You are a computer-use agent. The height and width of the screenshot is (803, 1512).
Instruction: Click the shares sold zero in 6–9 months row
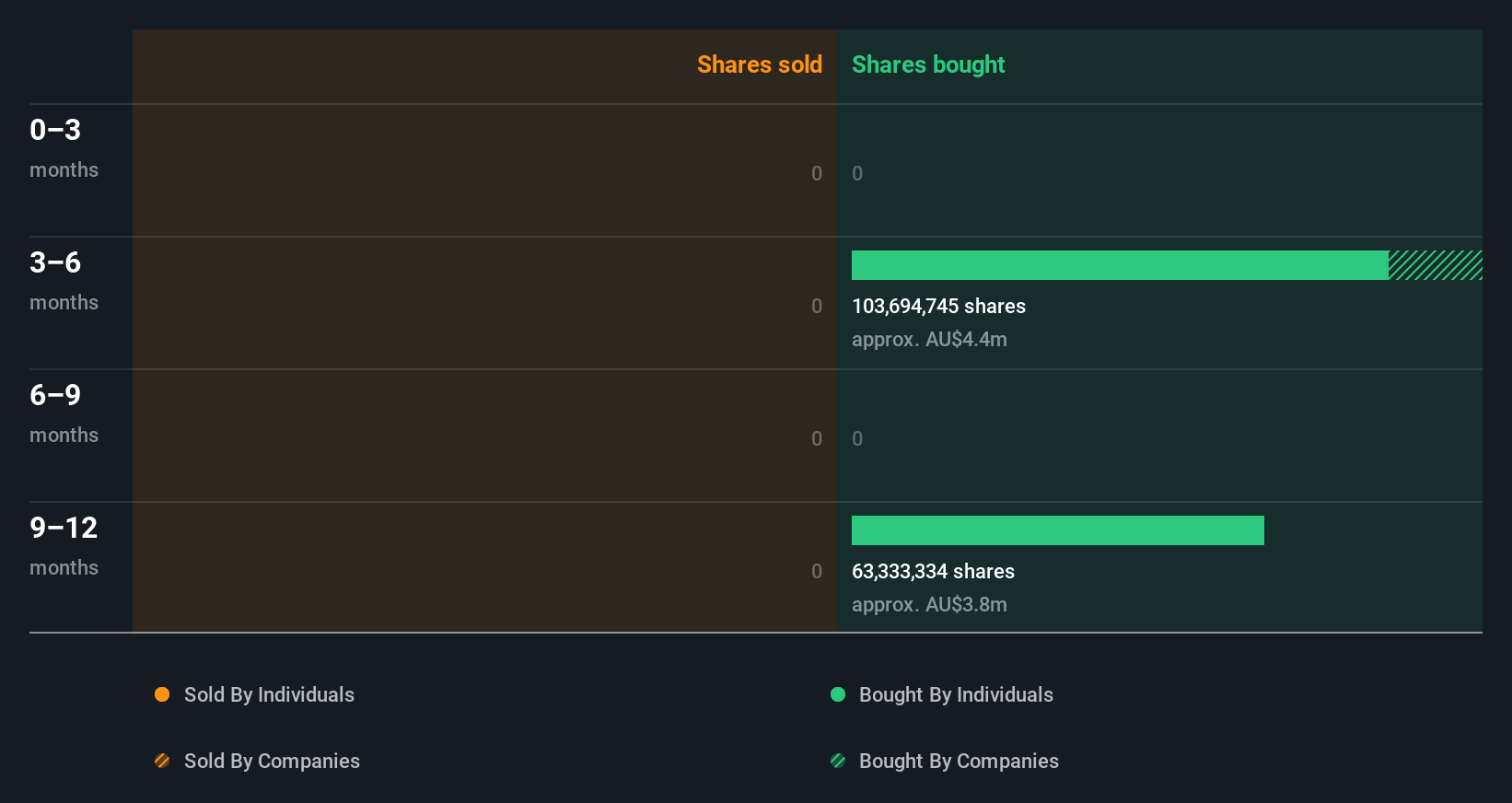coord(817,438)
